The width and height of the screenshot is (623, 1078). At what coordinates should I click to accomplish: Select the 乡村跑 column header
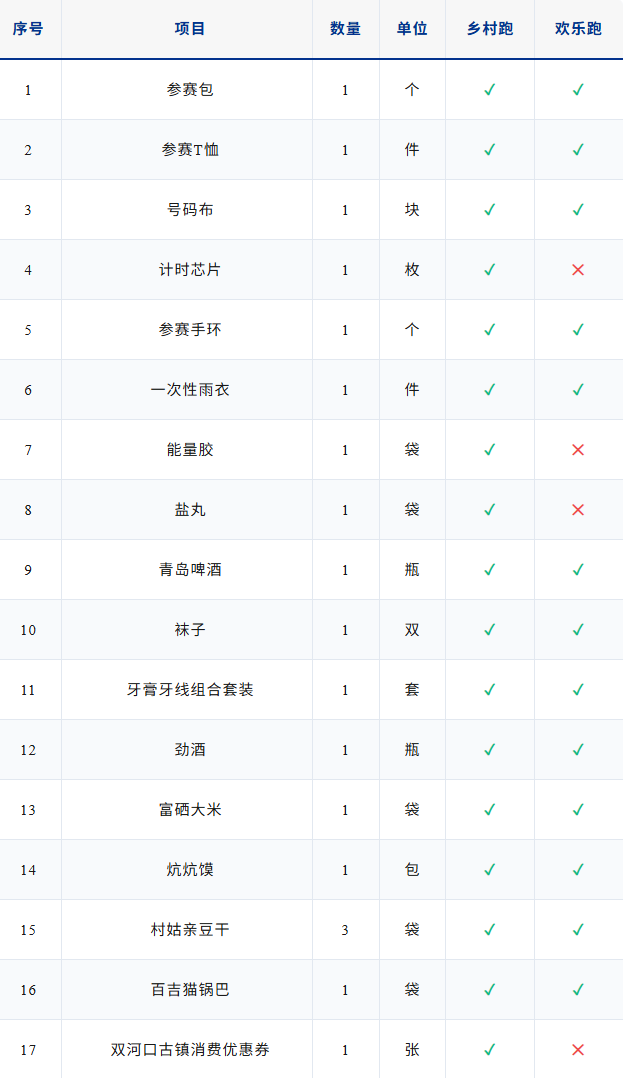490,29
